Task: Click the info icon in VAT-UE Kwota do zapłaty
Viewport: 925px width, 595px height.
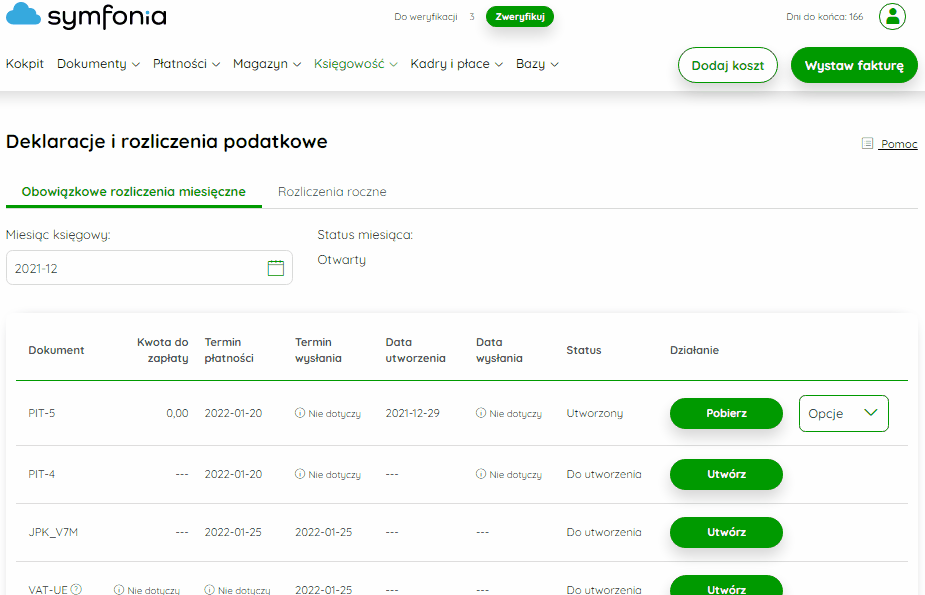Action: (x=119, y=590)
